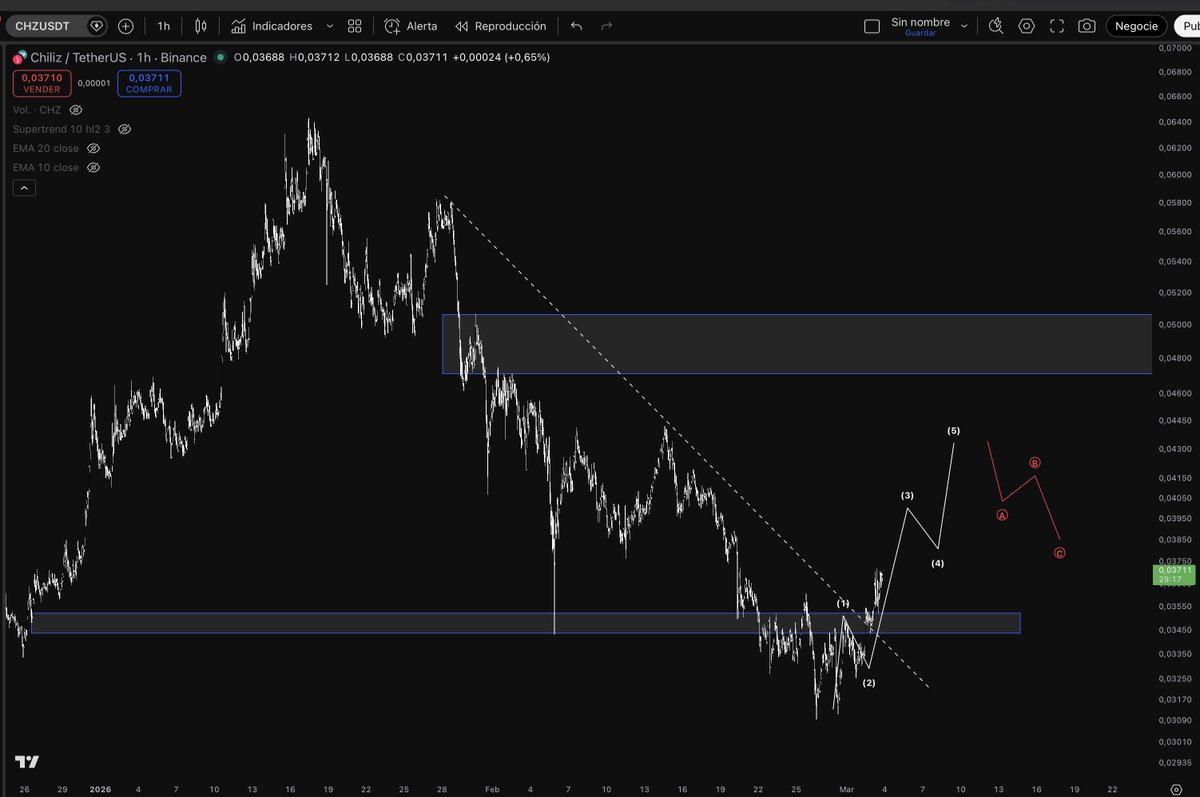Click the green market status dot
Screen dimensions: 1200x797
(x=221, y=57)
